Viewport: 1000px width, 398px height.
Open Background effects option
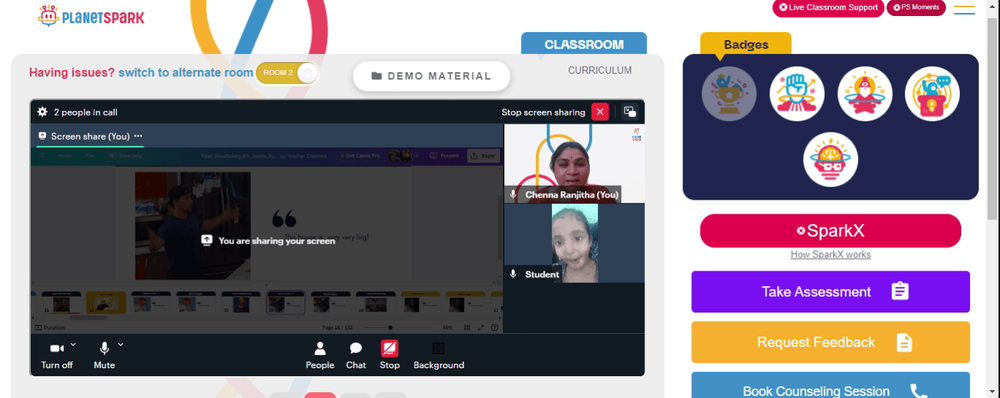click(x=439, y=355)
